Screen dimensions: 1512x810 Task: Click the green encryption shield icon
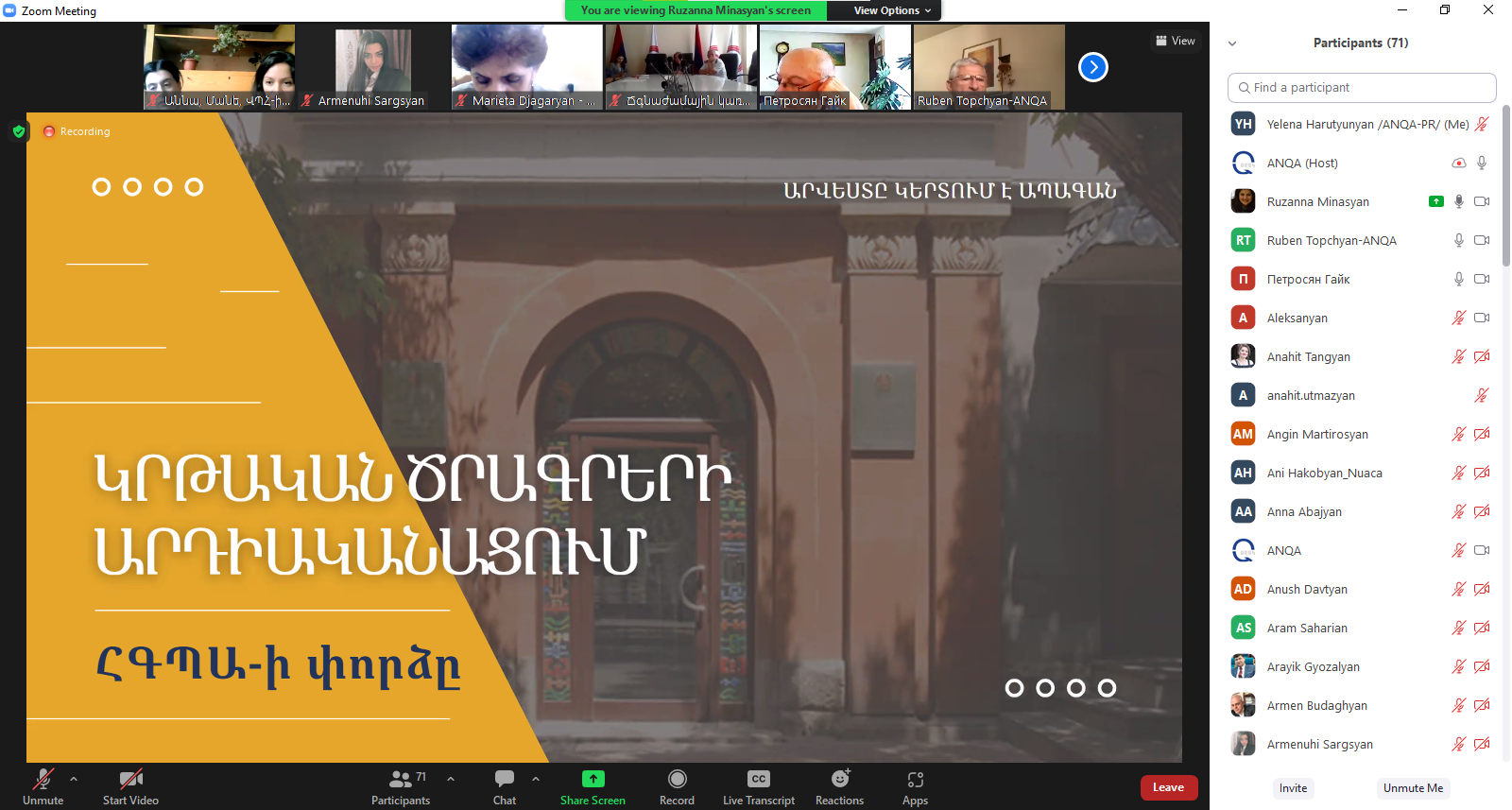point(19,131)
